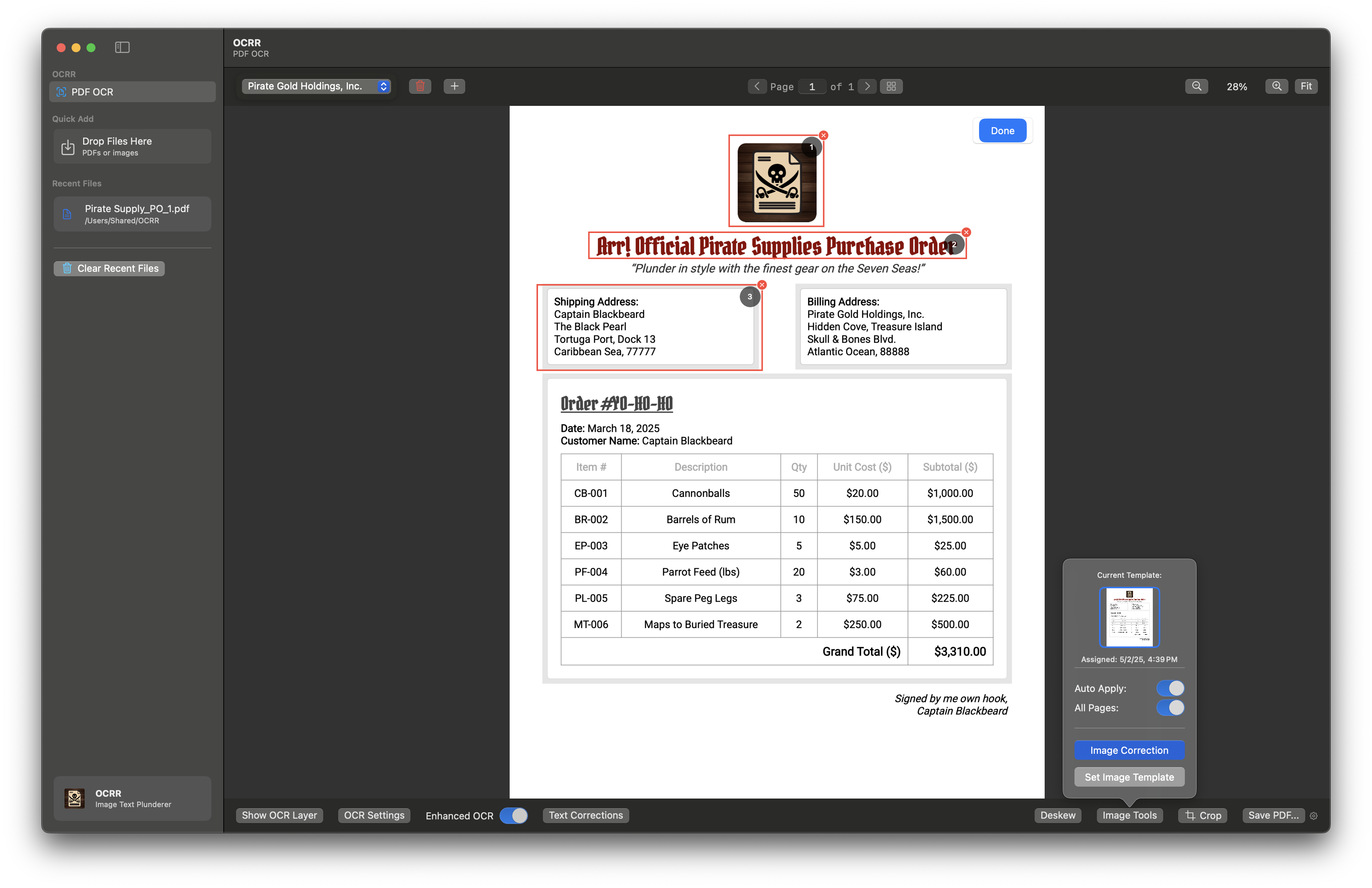Click Spare Peg Legs cell
The height and width of the screenshot is (888, 1372).
point(701,598)
